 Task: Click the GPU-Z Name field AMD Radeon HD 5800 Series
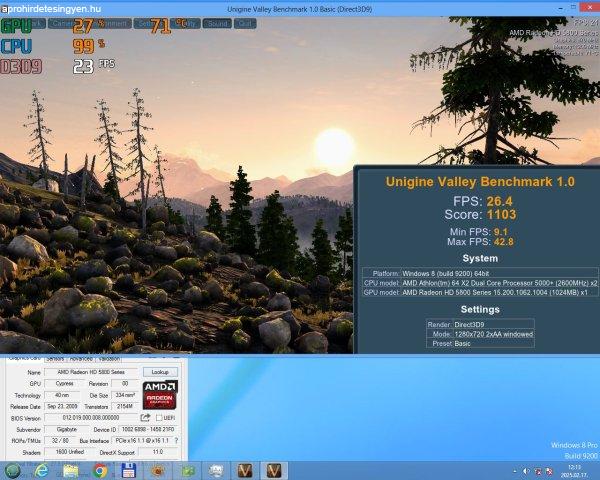click(x=91, y=372)
